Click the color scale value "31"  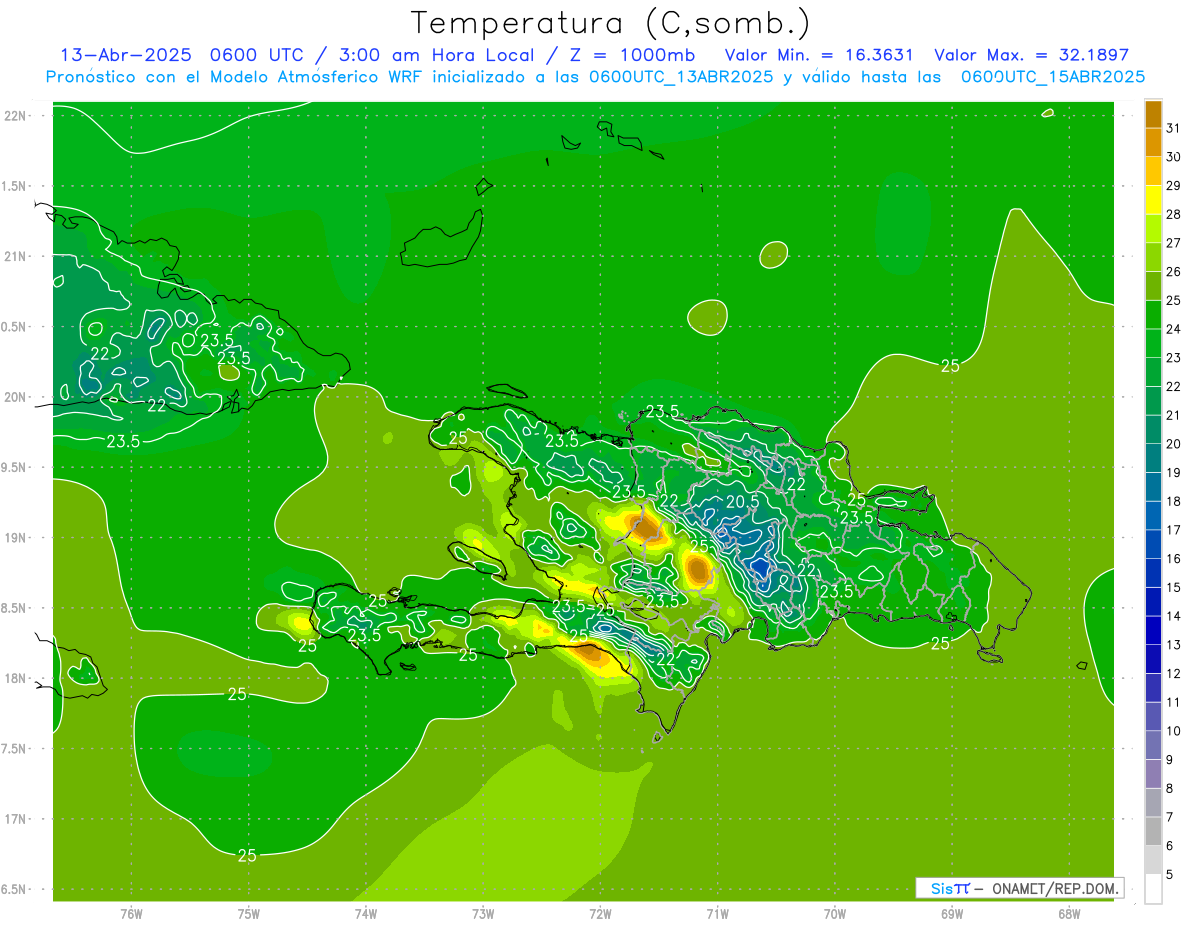coord(1174,127)
